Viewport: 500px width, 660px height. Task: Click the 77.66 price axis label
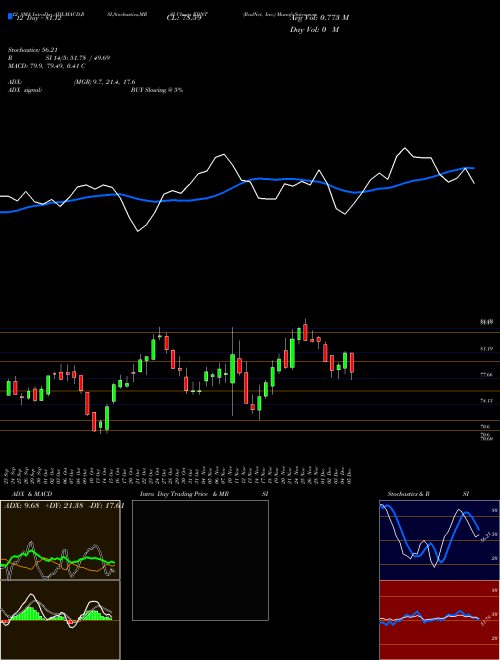click(487, 375)
